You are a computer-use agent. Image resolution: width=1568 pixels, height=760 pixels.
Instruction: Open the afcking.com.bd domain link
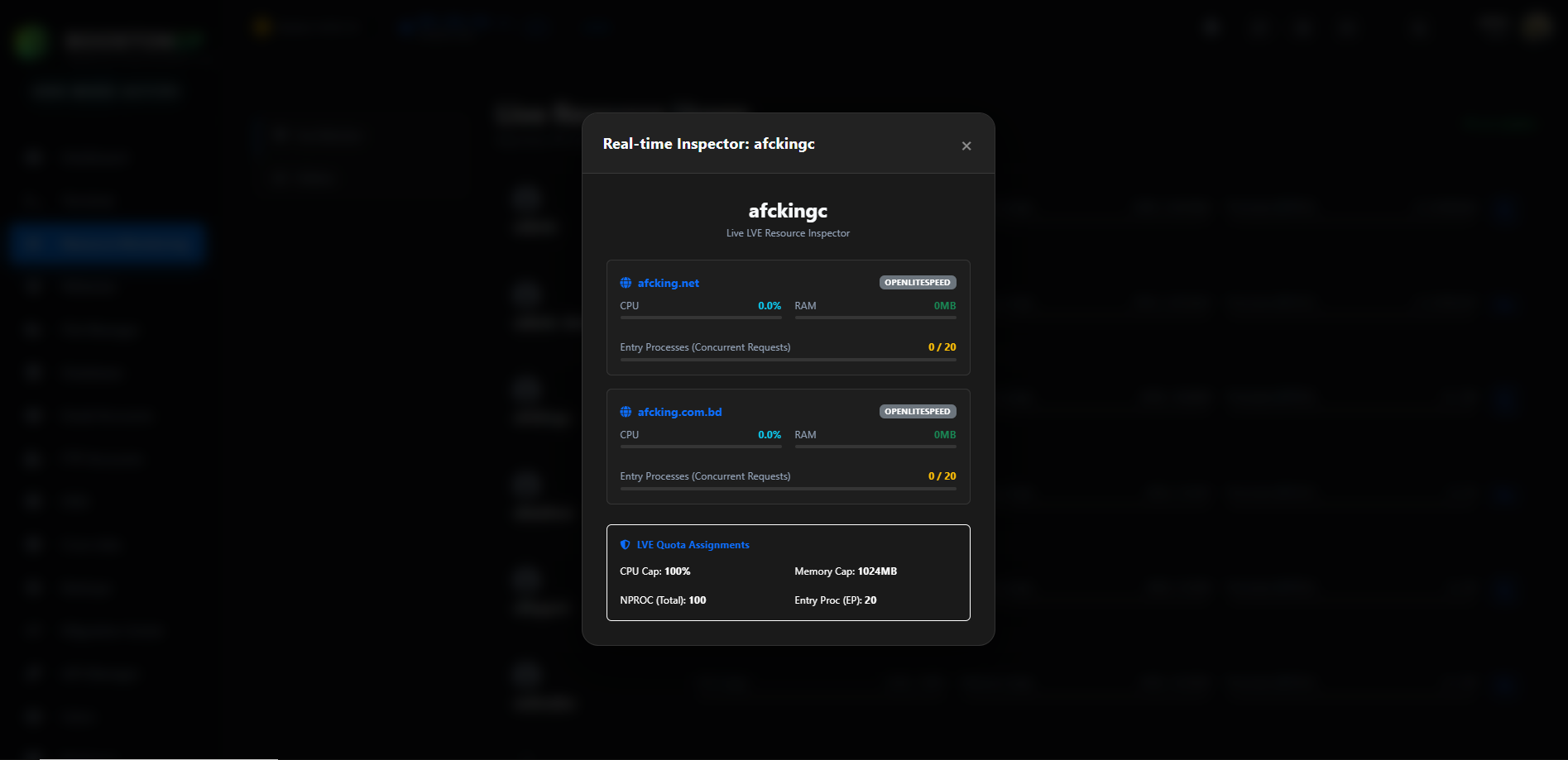679,411
